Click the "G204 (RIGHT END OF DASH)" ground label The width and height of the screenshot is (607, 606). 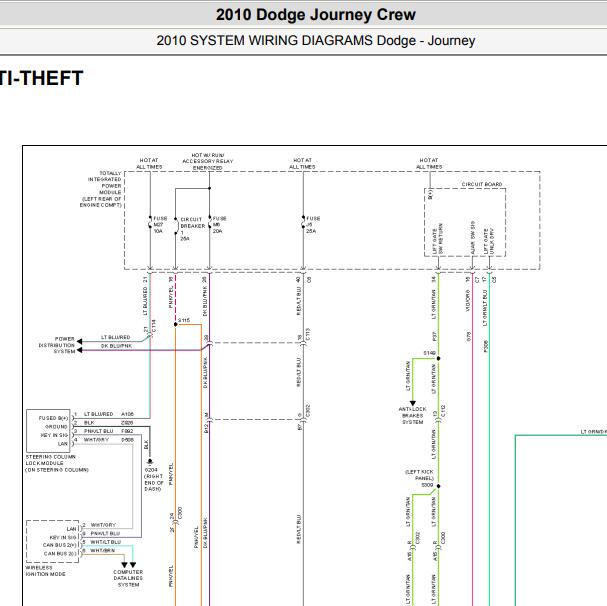click(154, 479)
